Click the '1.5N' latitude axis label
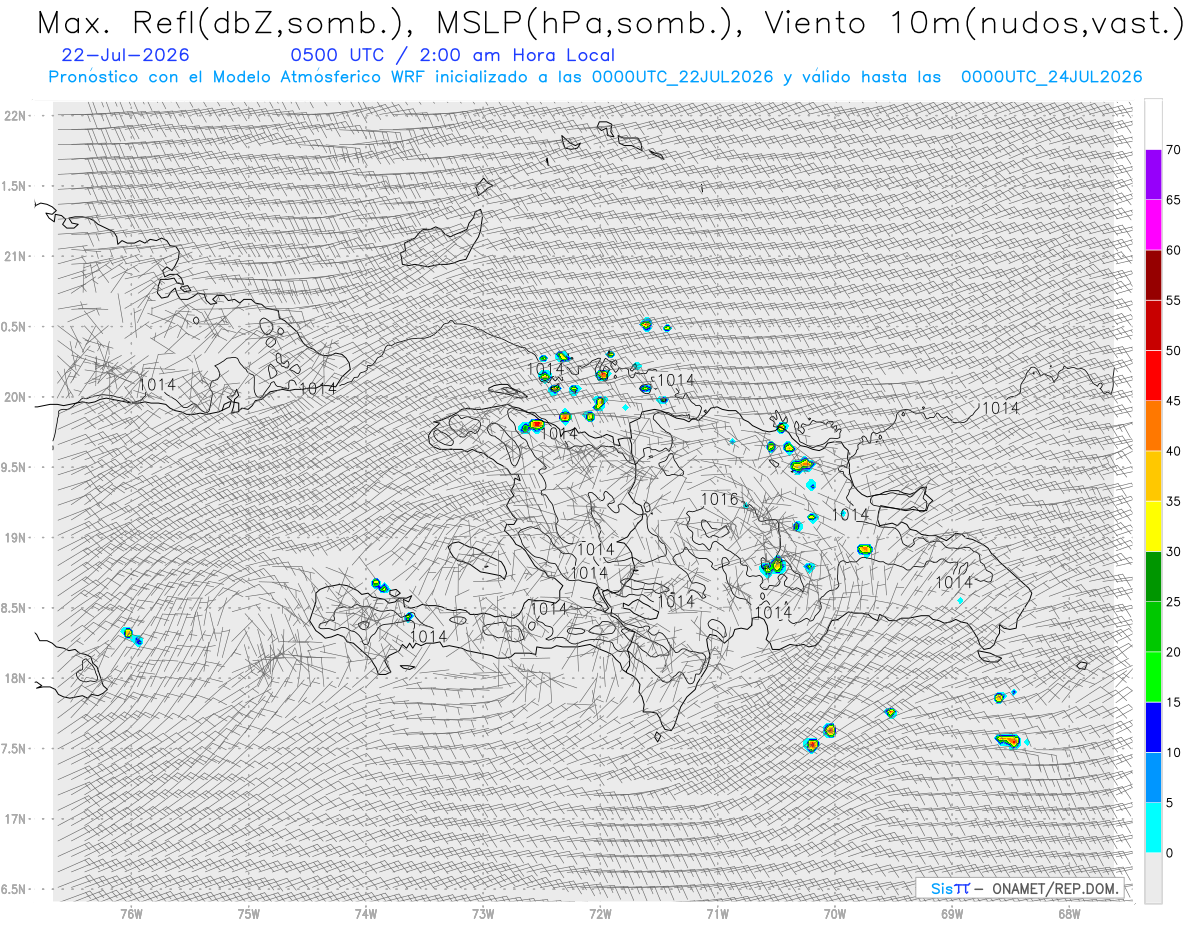The image size is (1200, 927). (x=14, y=186)
